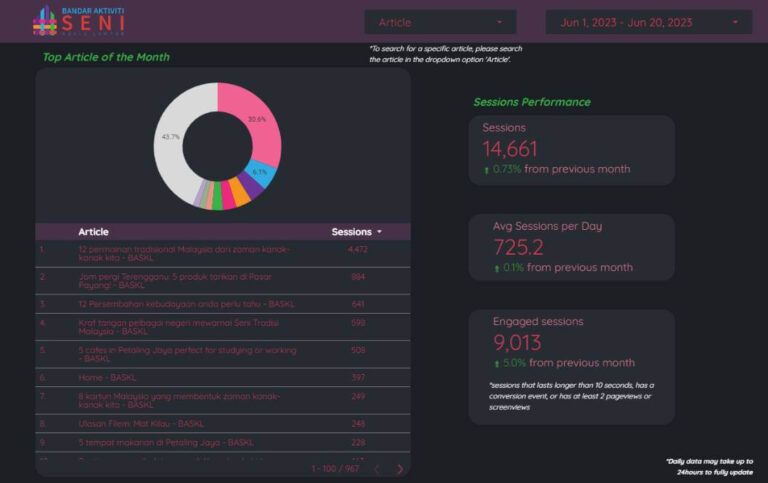This screenshot has width=768, height=483.
Task: Go to next page of article table
Action: tap(400, 468)
